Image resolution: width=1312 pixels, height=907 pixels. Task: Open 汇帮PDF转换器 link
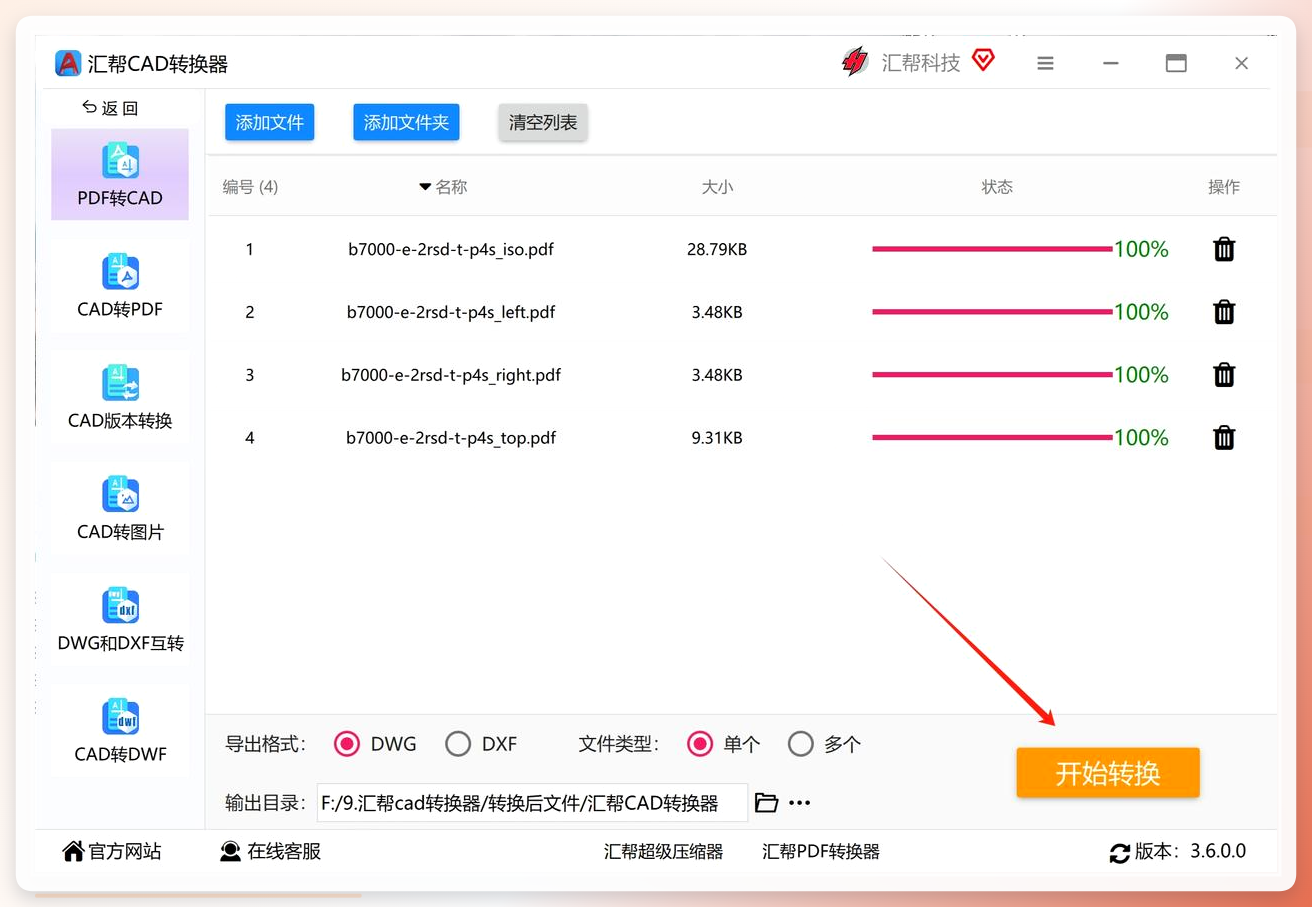click(821, 852)
